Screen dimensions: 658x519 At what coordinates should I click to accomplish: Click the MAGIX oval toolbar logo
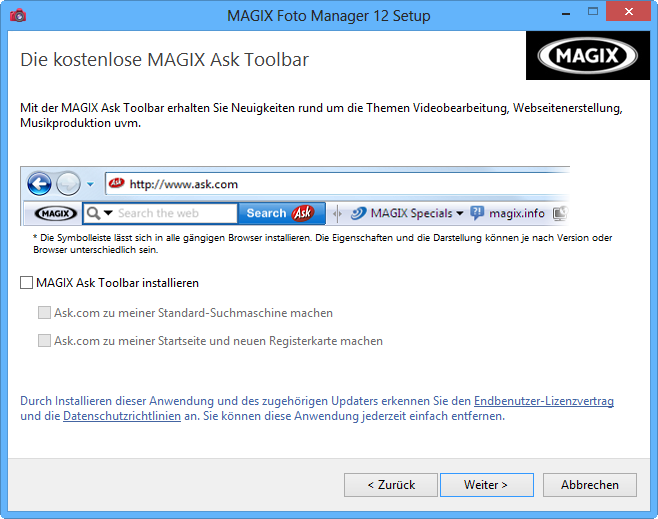(x=55, y=213)
